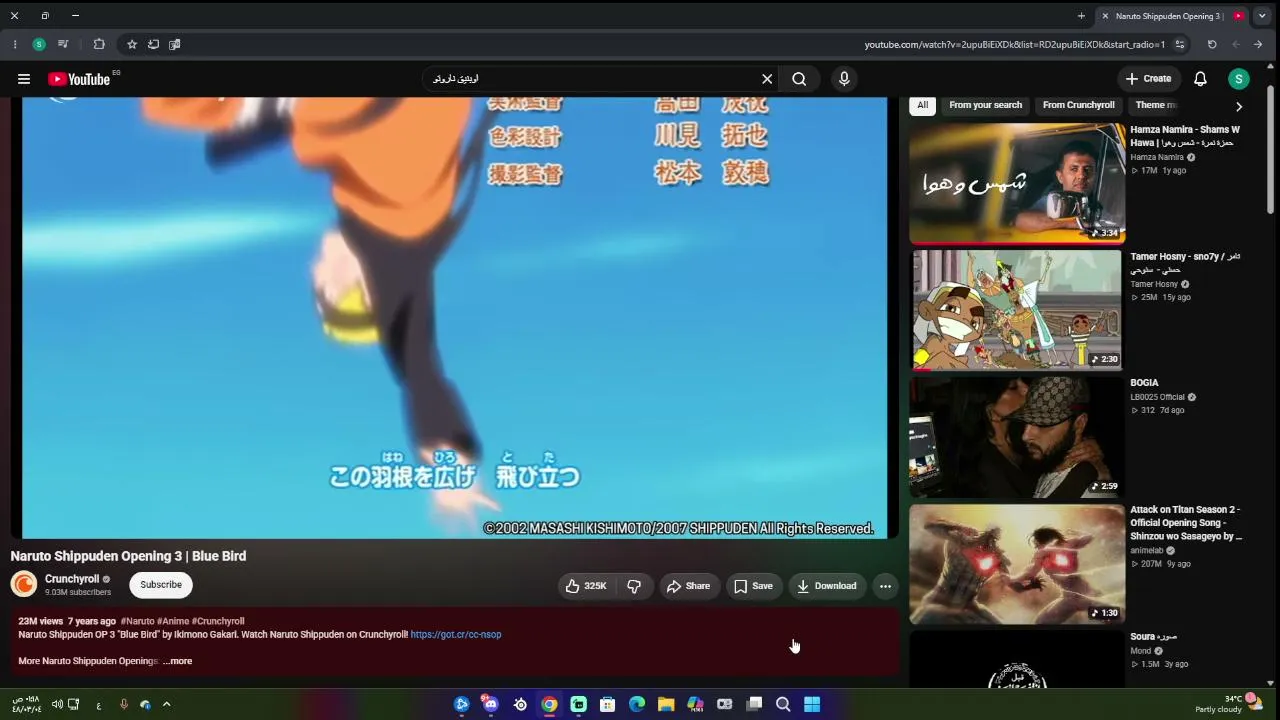Open the Attack on Titan Season 2 title

[1187, 523]
